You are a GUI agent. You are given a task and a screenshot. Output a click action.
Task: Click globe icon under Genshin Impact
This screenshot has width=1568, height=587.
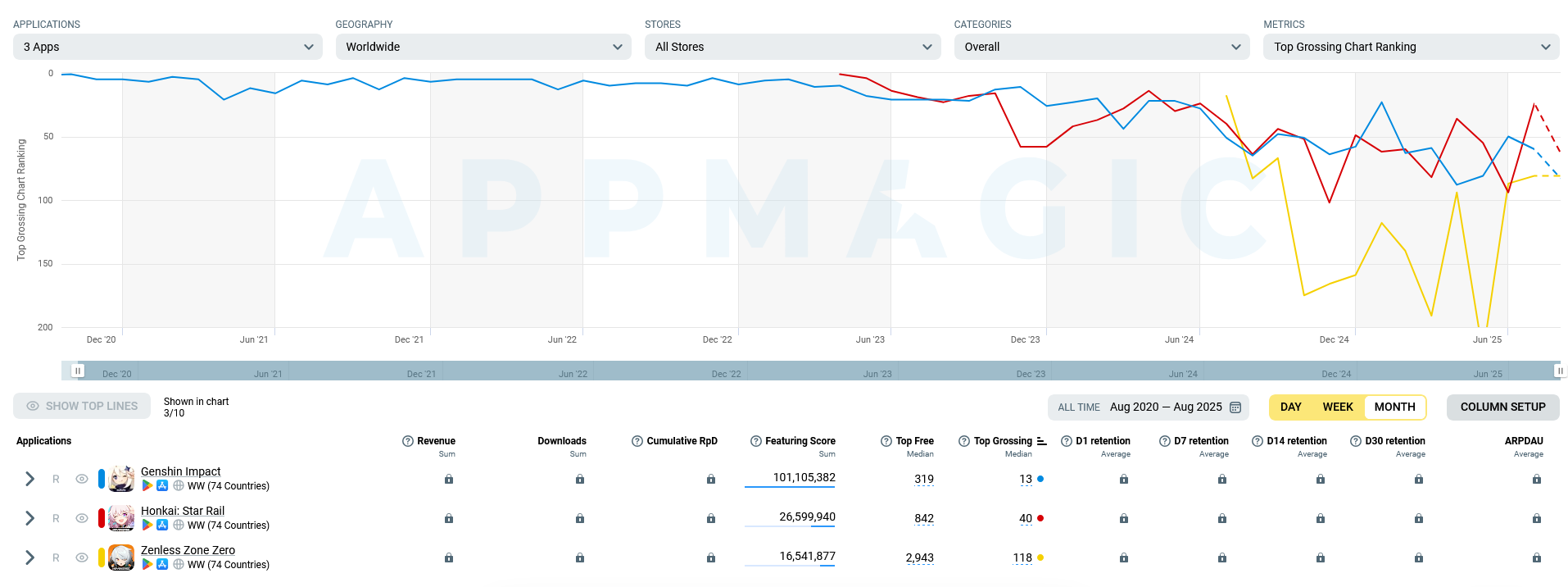(178, 486)
